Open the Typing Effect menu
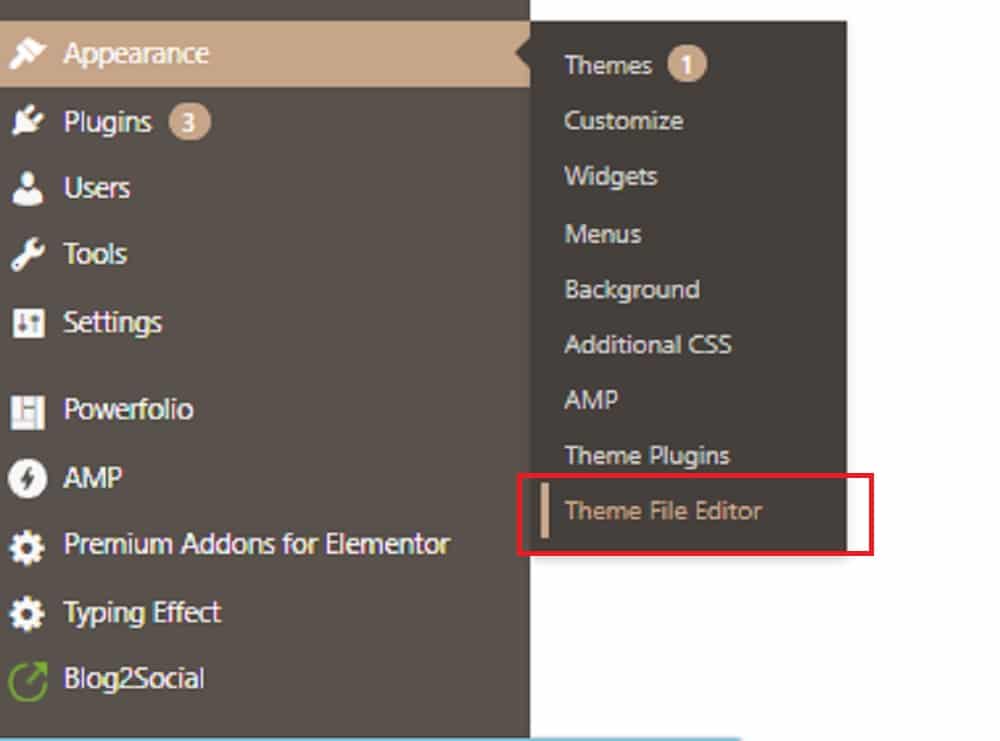 [142, 613]
